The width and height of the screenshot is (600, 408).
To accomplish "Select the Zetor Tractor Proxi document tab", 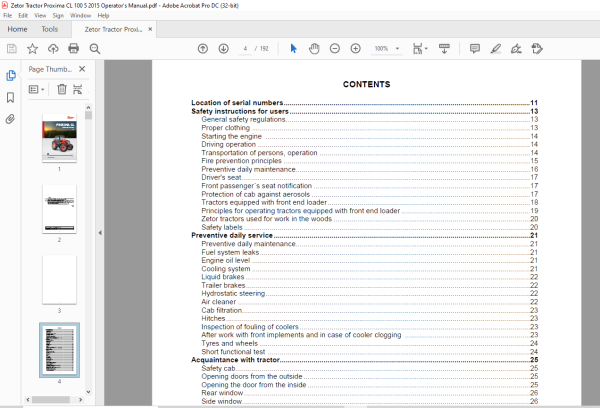I will (x=113, y=29).
